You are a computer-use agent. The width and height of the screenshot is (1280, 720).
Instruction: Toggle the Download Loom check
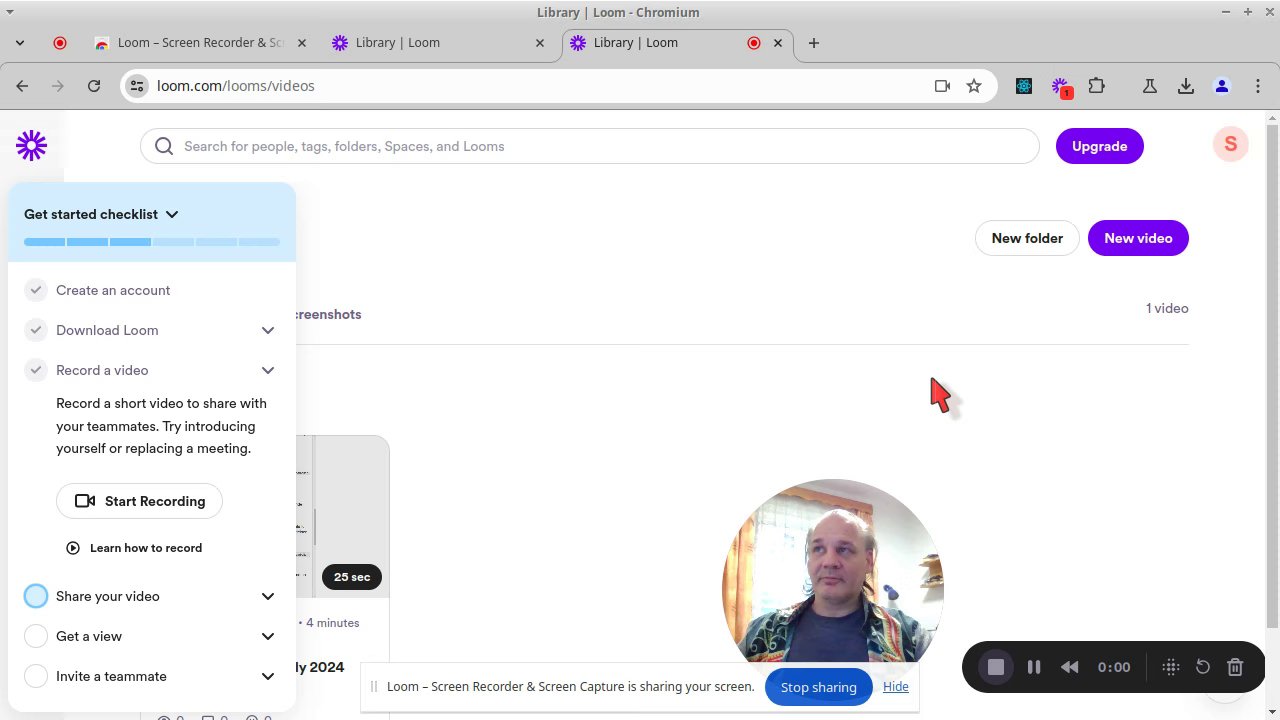point(36,330)
